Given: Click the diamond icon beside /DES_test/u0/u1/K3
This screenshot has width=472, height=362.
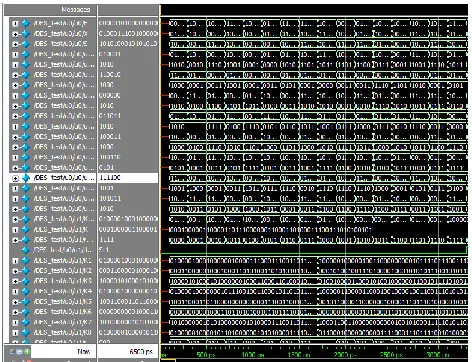Looking at the screenshot, I should click(26, 281).
